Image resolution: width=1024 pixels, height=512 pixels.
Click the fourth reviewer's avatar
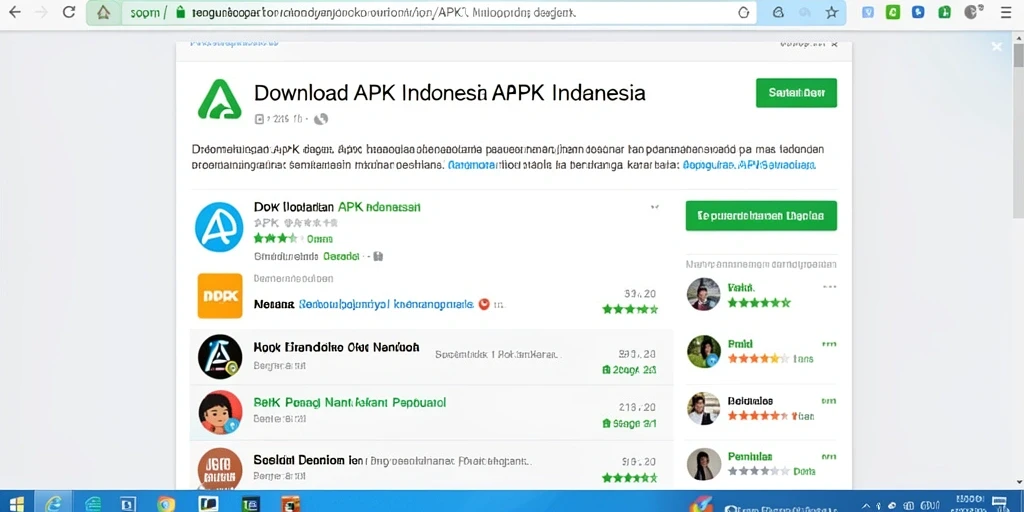pos(703,464)
